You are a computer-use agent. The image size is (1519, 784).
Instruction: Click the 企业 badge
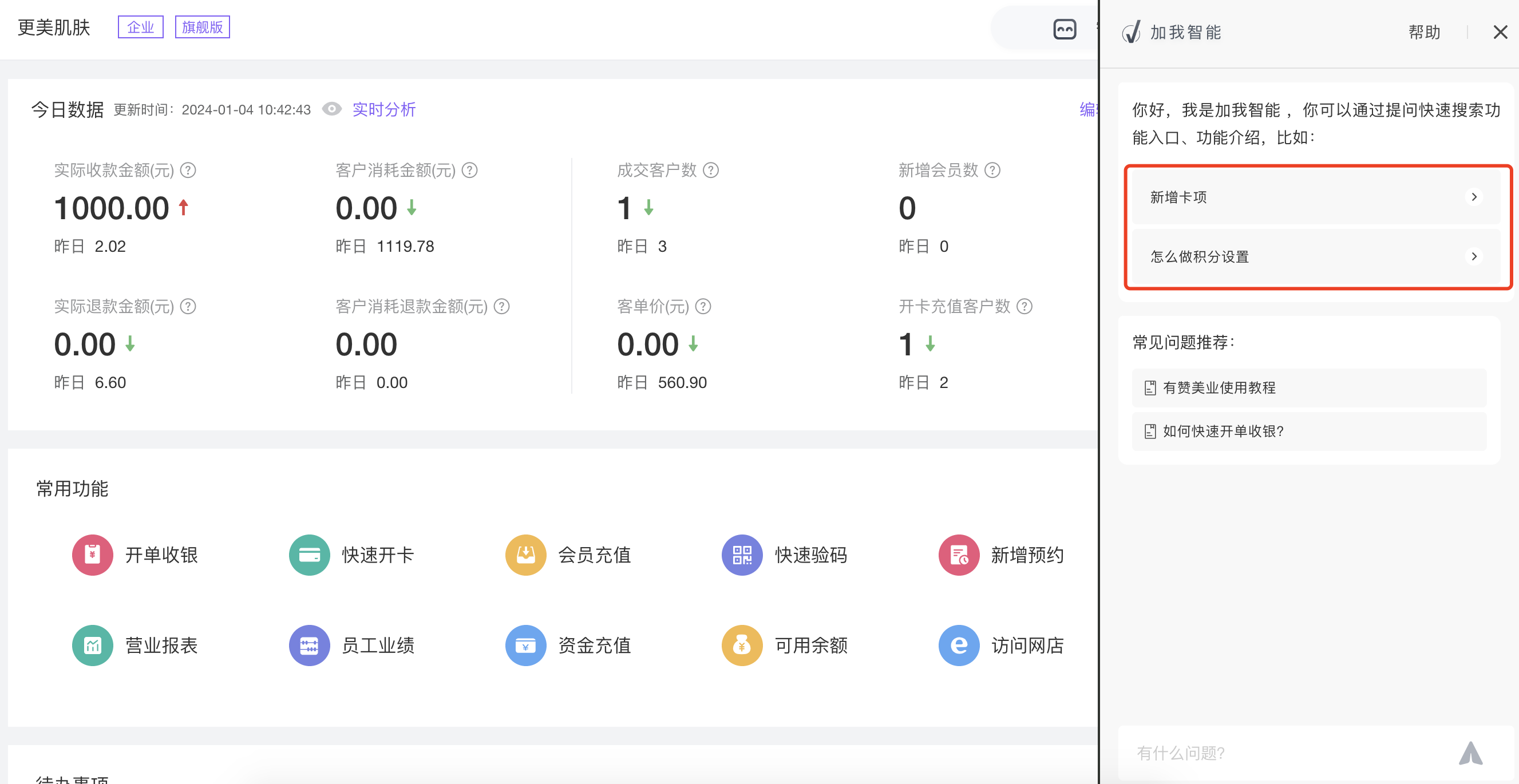(x=140, y=27)
